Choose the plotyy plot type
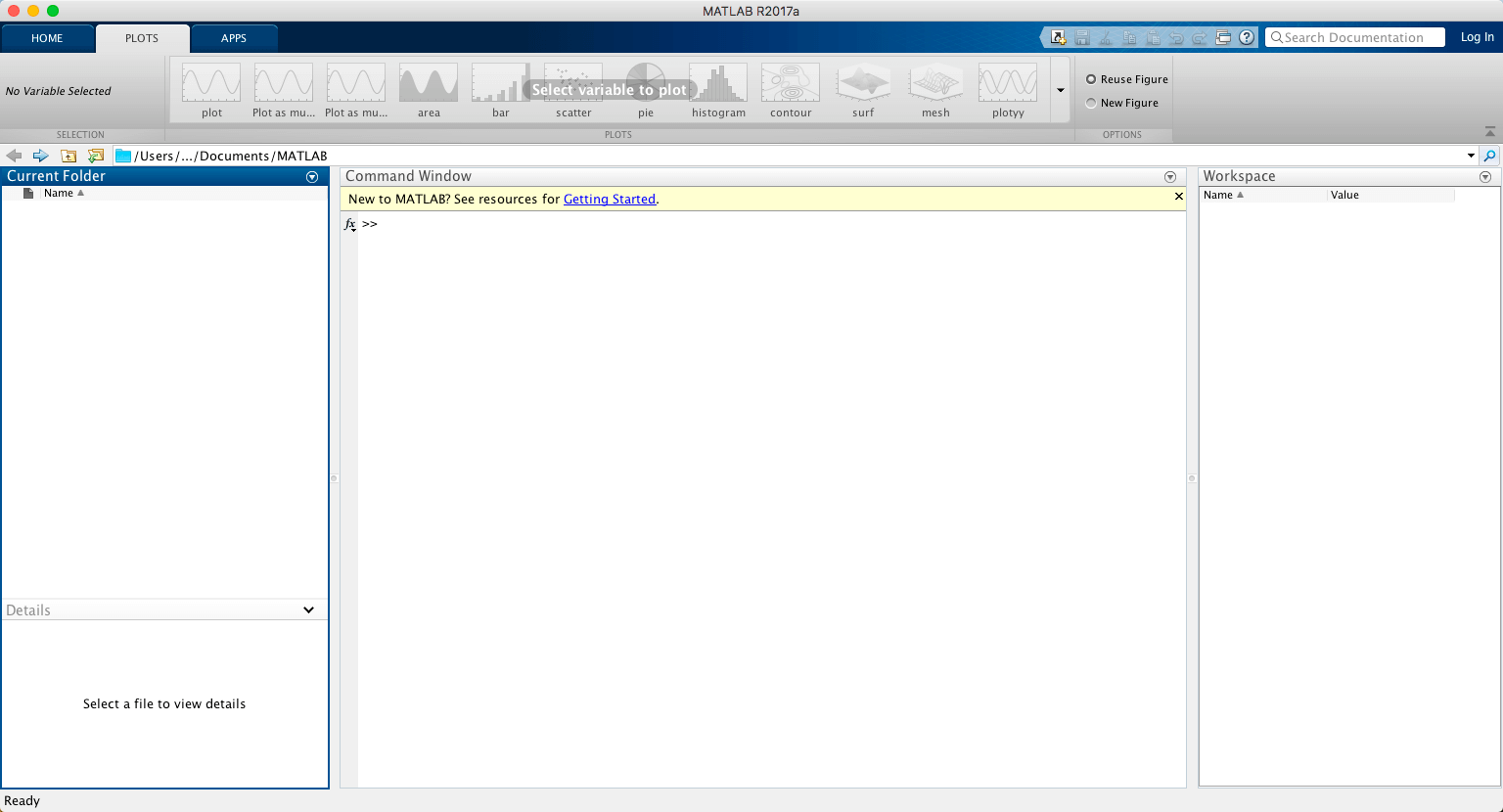This screenshot has height=812, width=1503. point(1008,91)
